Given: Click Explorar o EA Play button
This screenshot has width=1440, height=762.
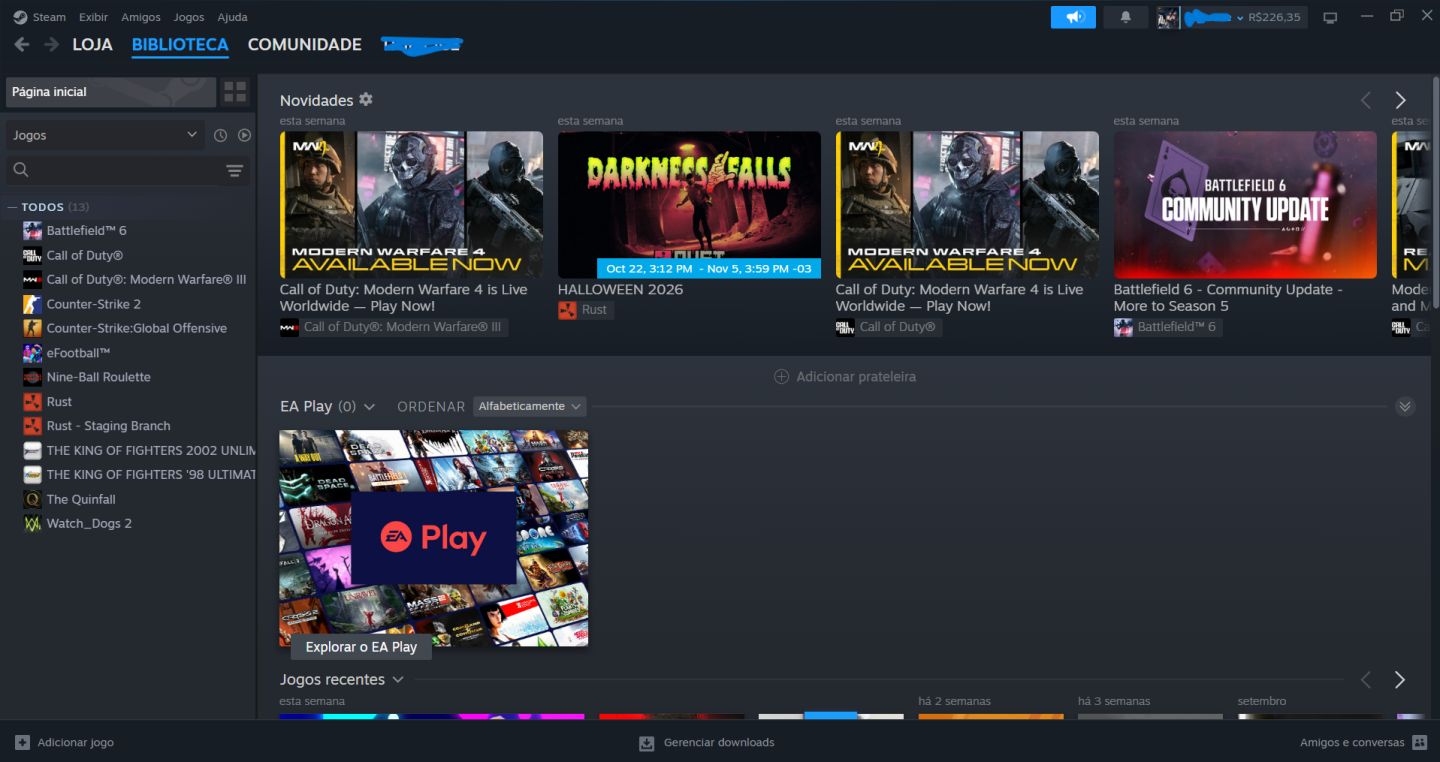Looking at the screenshot, I should [x=361, y=647].
